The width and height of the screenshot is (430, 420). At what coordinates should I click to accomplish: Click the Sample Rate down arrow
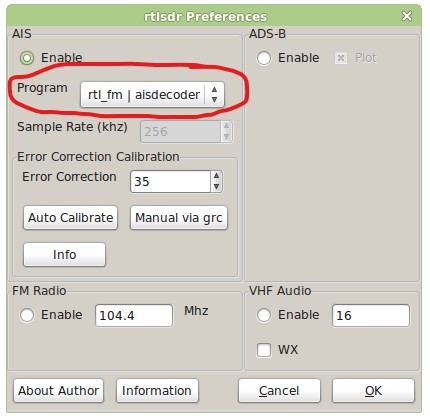click(x=226, y=137)
